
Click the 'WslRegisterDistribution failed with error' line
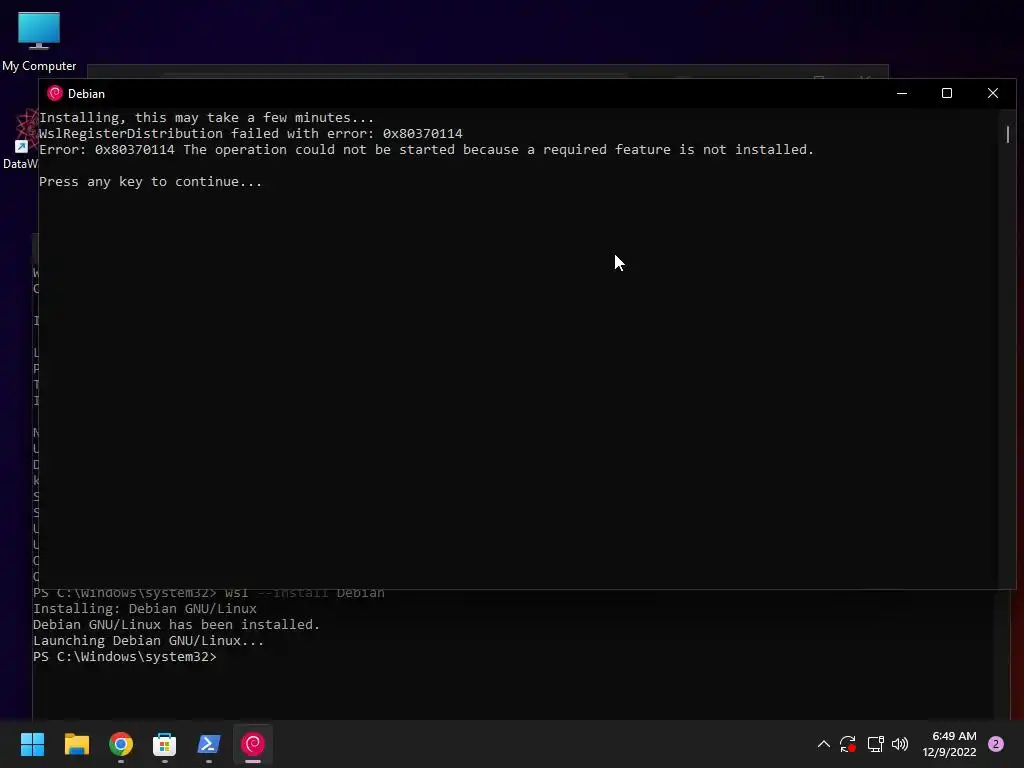[x=251, y=133]
